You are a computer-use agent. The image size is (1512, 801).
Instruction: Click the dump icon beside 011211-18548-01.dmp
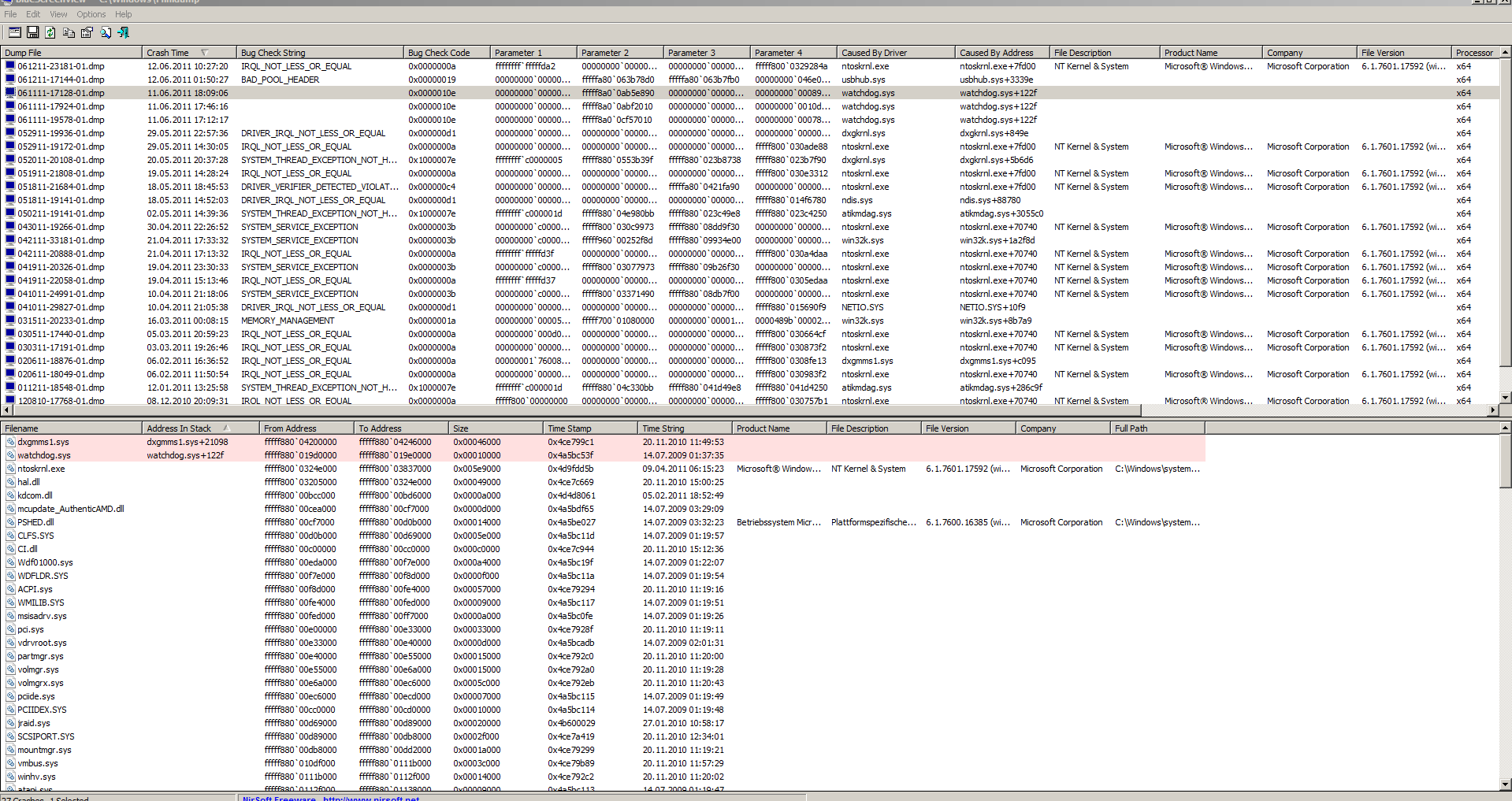coord(10,388)
